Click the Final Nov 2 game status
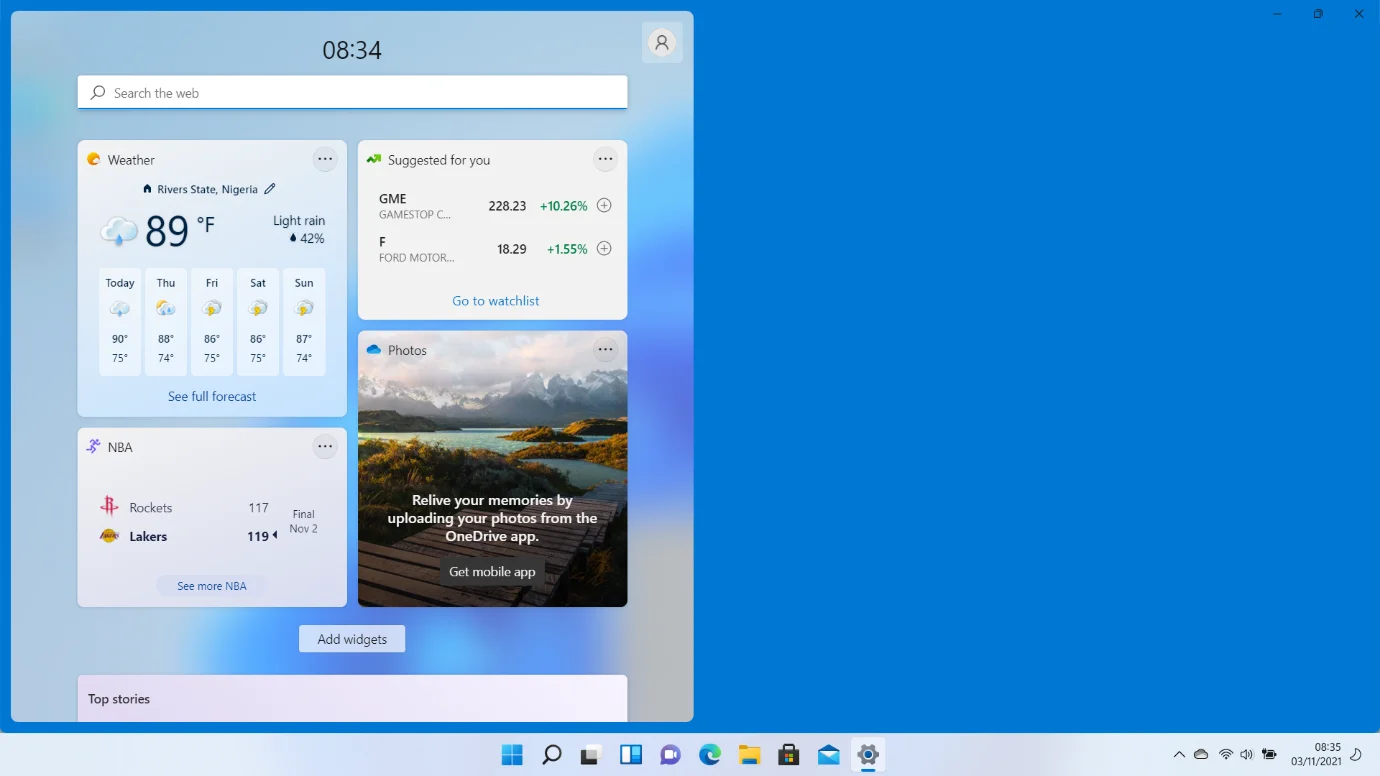1380x776 pixels. [x=303, y=521]
